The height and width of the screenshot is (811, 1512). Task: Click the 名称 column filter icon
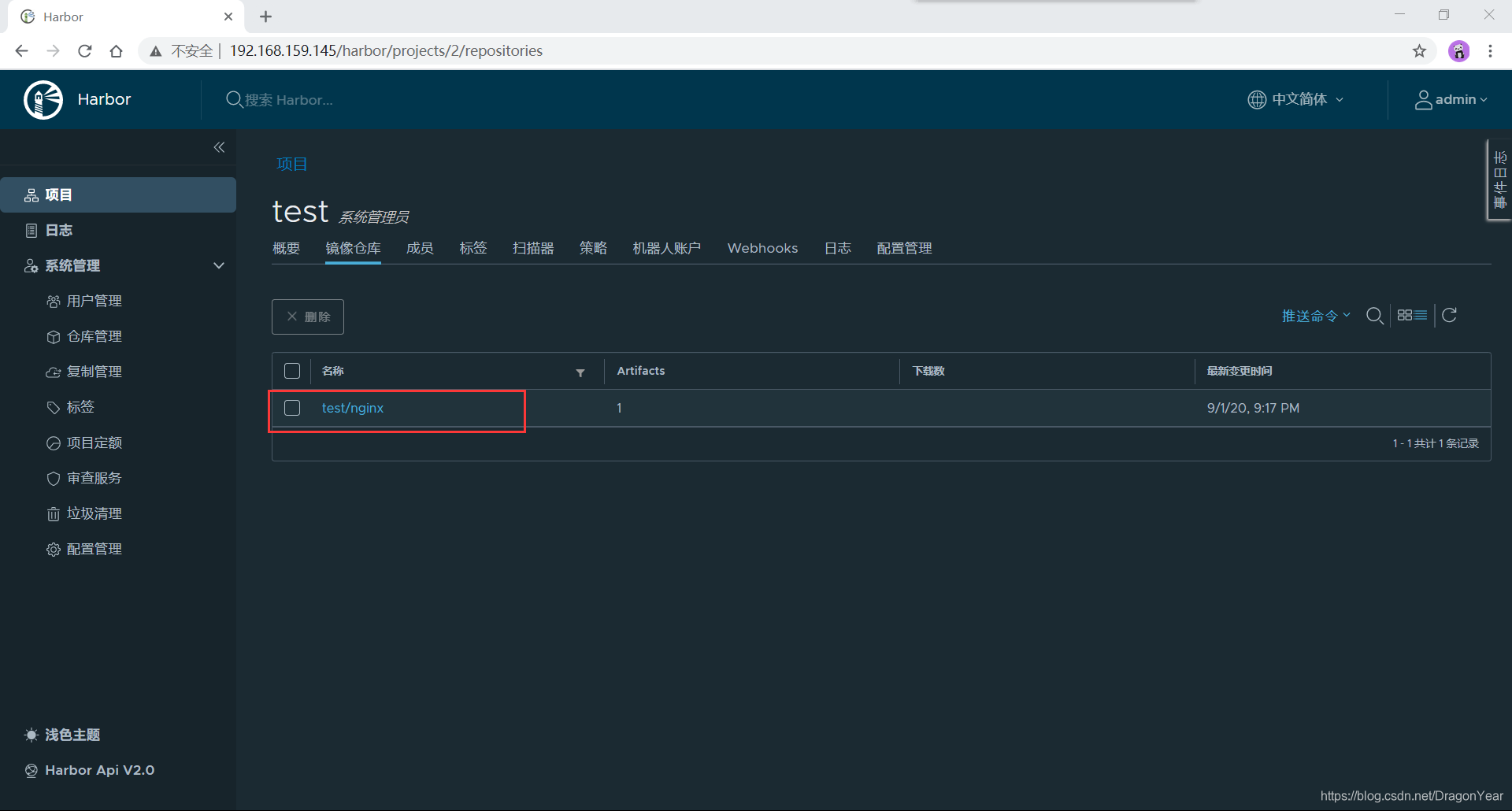point(580,372)
